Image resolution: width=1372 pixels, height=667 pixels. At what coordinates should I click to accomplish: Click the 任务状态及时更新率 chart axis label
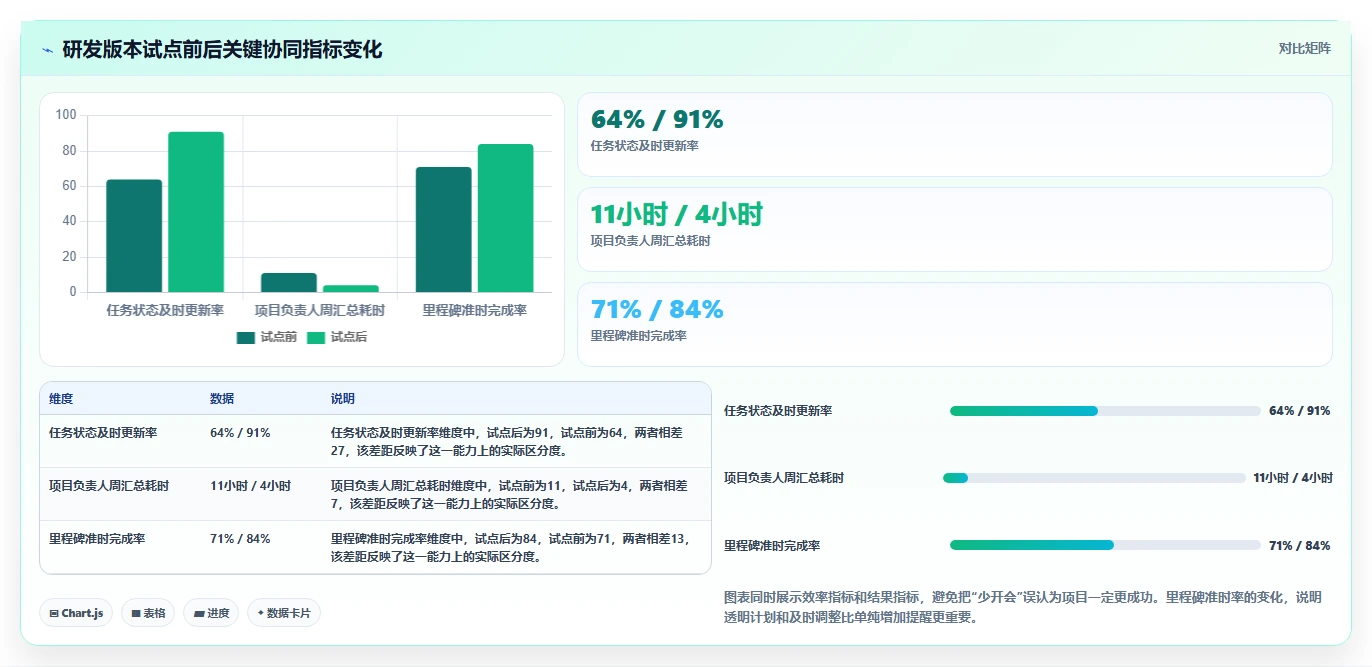click(165, 311)
